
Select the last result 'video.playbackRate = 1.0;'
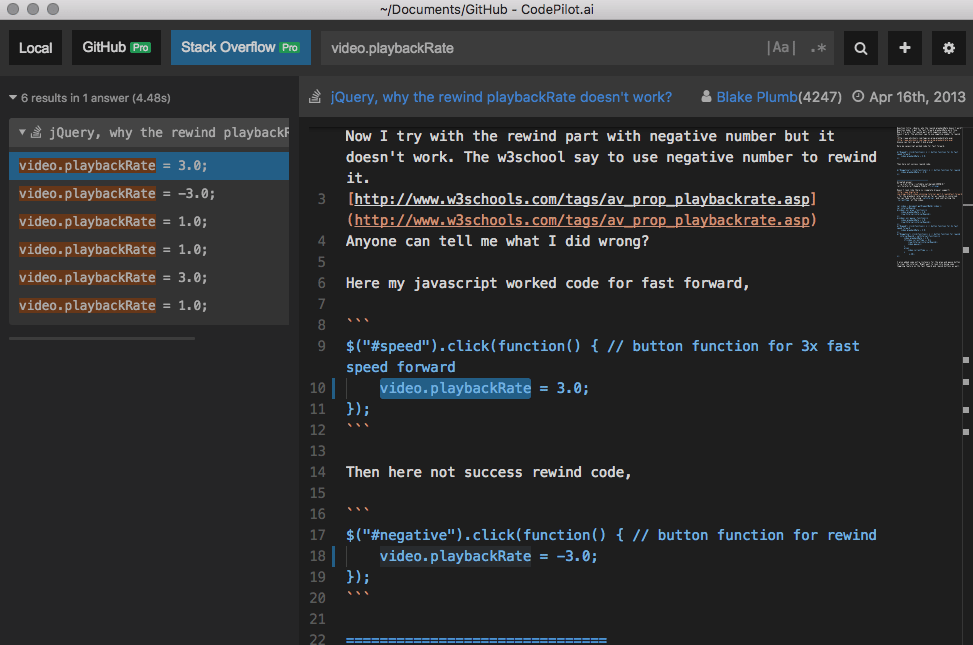(149, 305)
